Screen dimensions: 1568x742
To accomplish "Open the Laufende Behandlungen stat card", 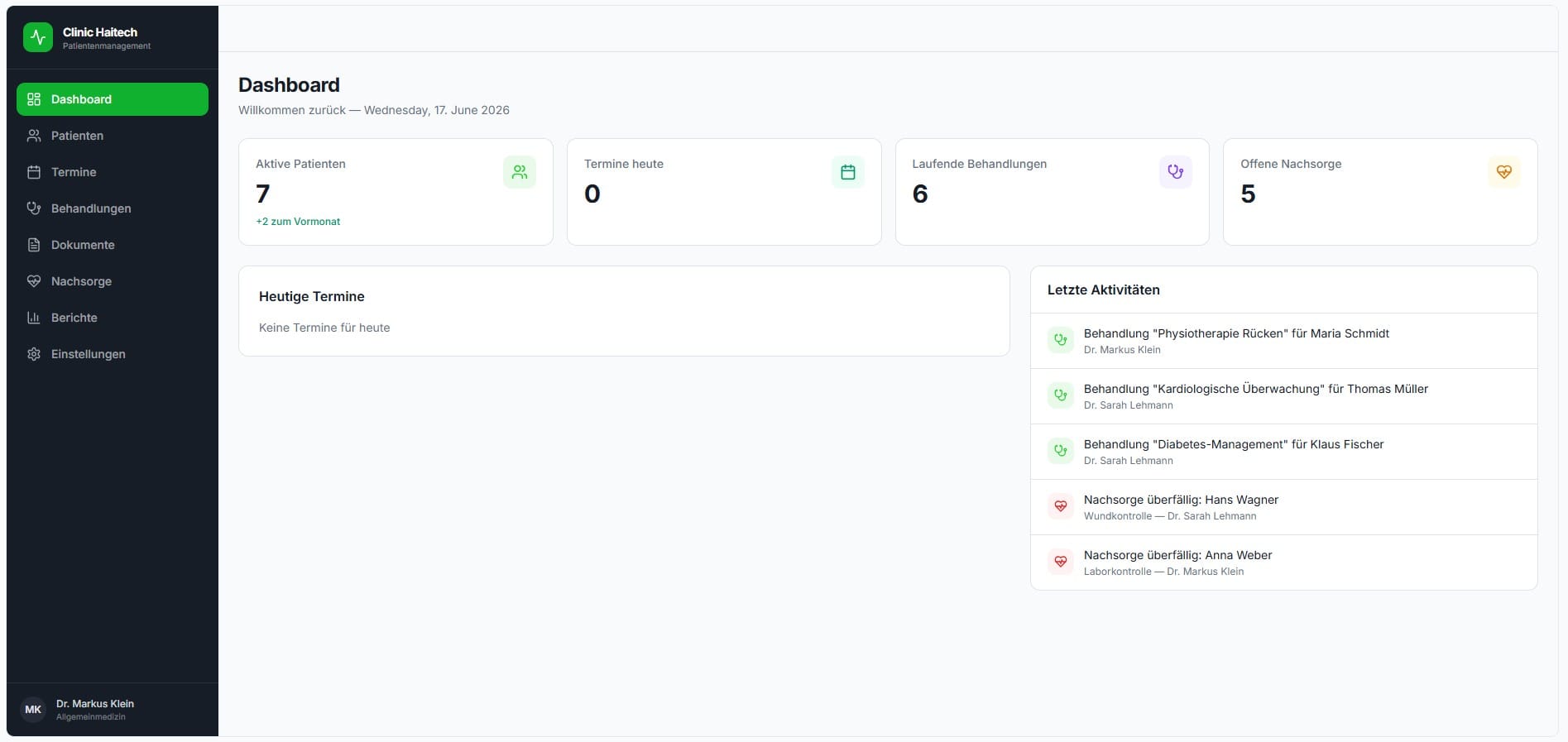I will (1053, 192).
